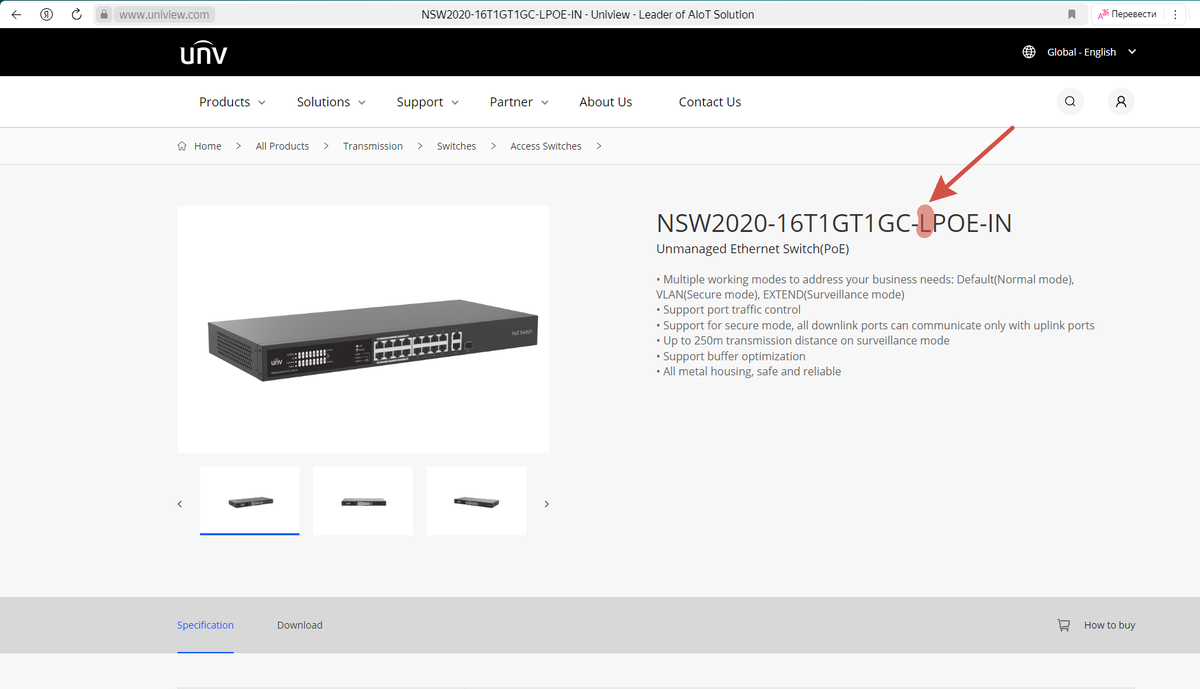Click the Up to 250m transmission distance line

(803, 340)
